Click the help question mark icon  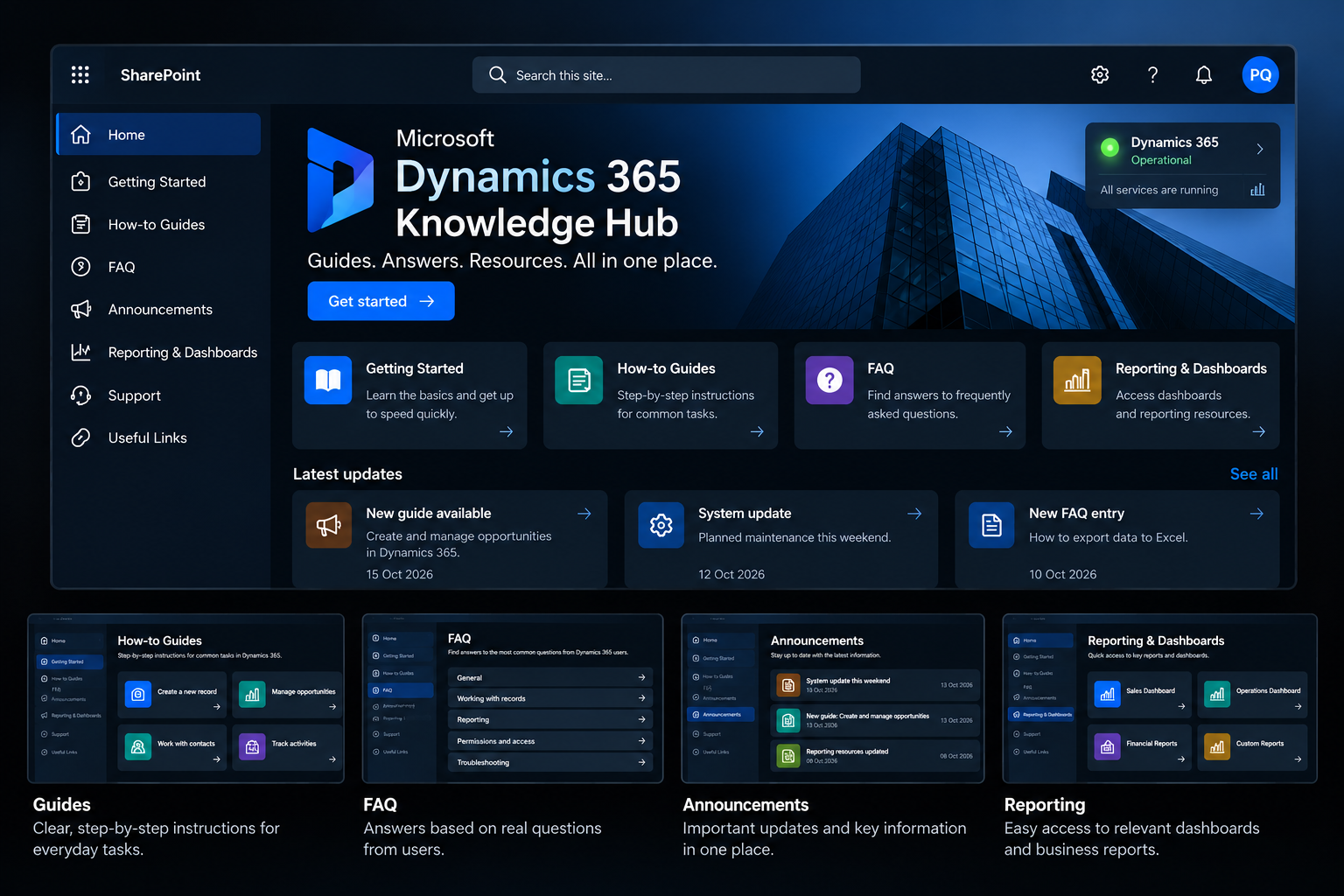pos(1152,75)
